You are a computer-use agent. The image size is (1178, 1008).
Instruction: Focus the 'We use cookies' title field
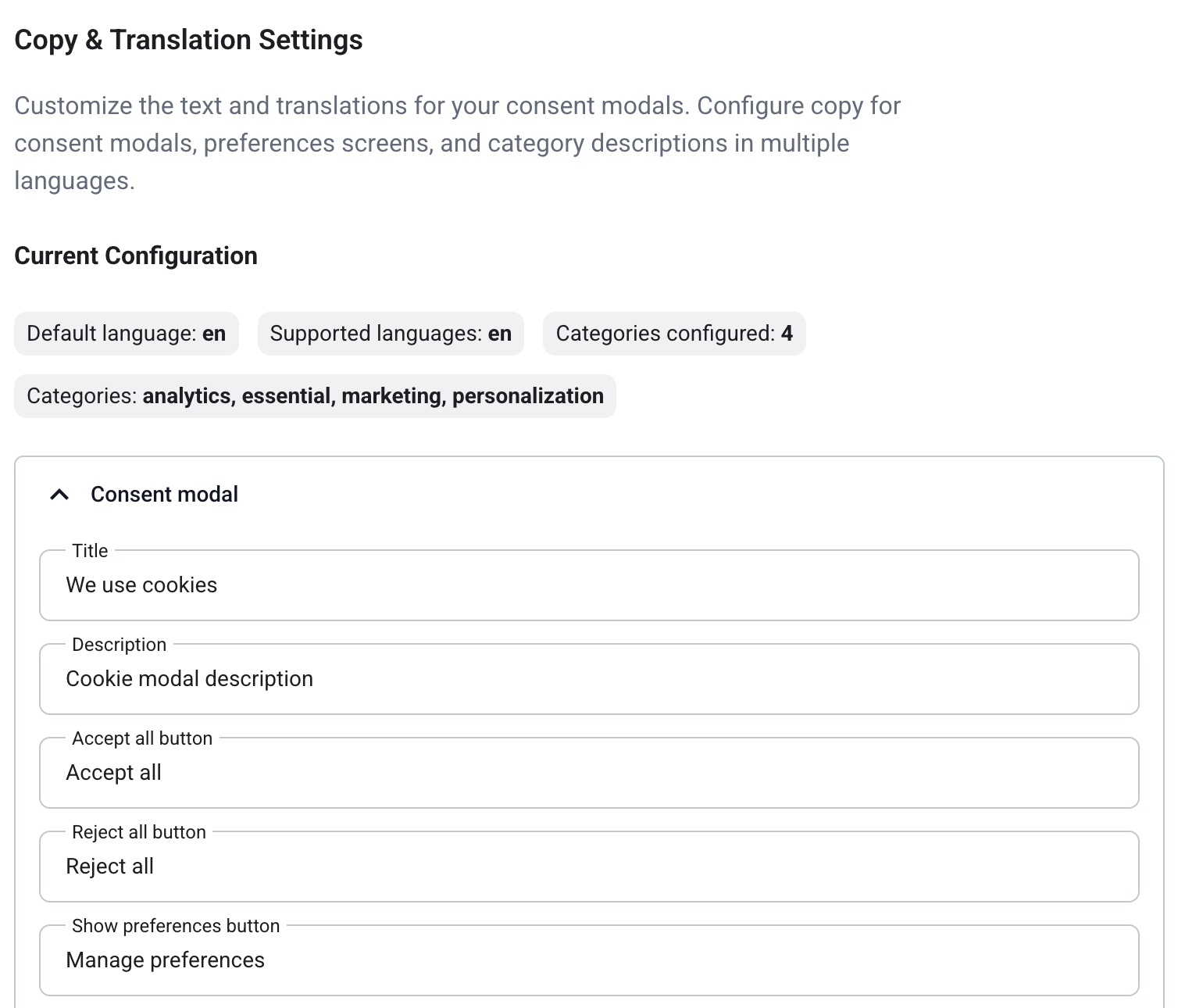tap(589, 585)
